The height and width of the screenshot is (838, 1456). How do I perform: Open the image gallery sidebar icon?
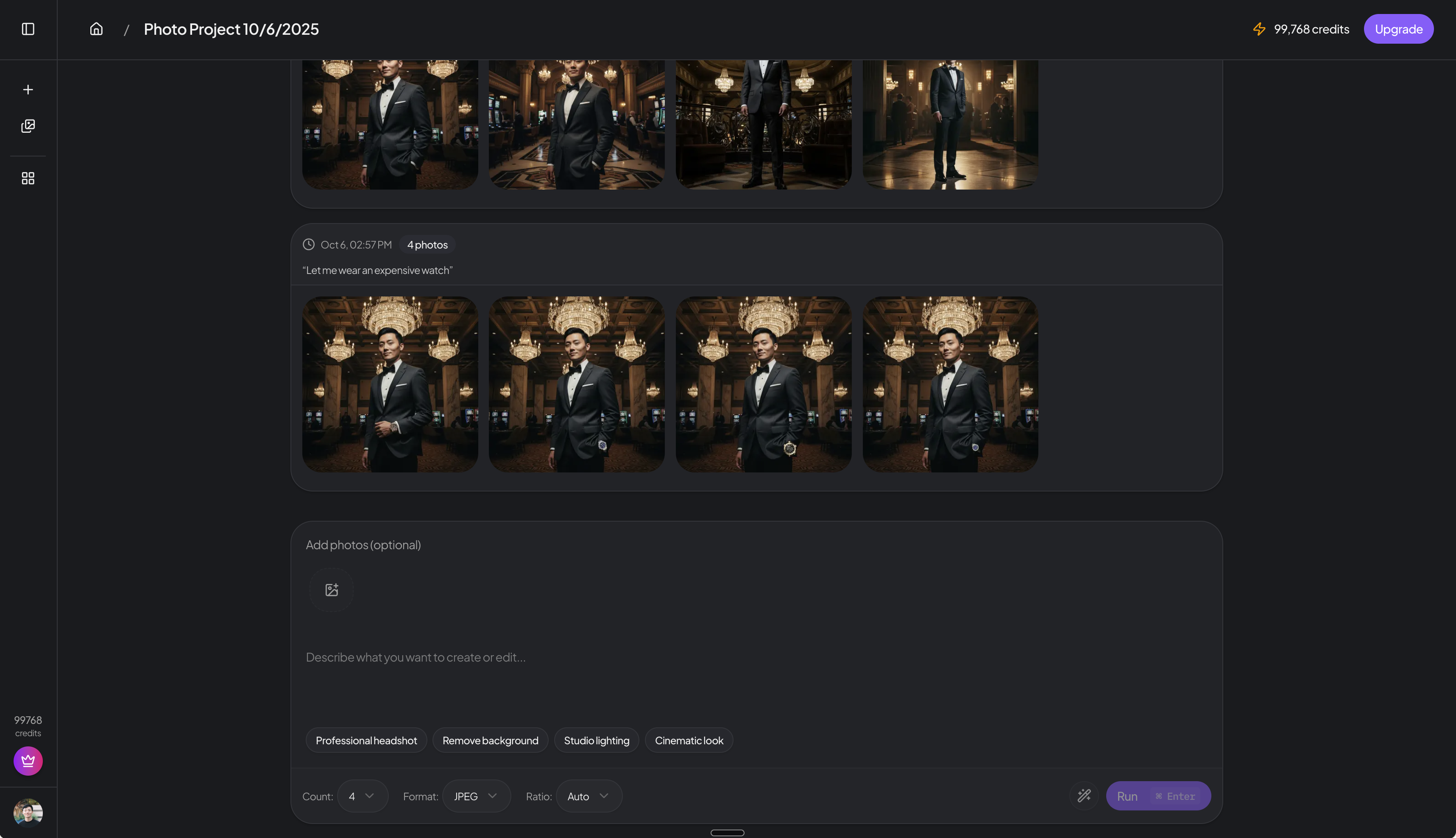pyautogui.click(x=28, y=126)
